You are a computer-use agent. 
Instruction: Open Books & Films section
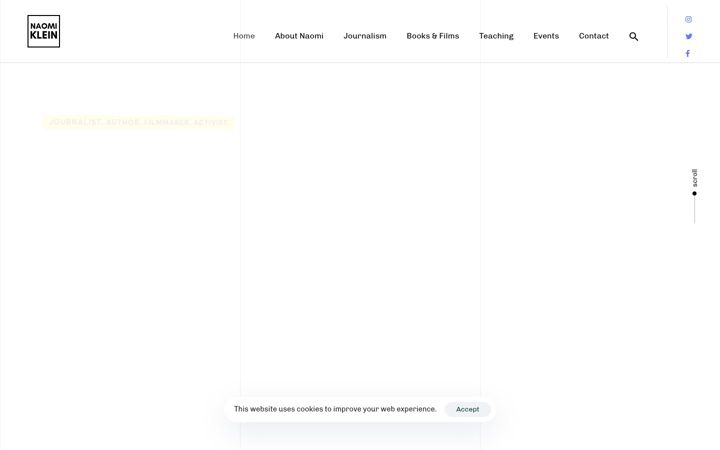coord(433,36)
